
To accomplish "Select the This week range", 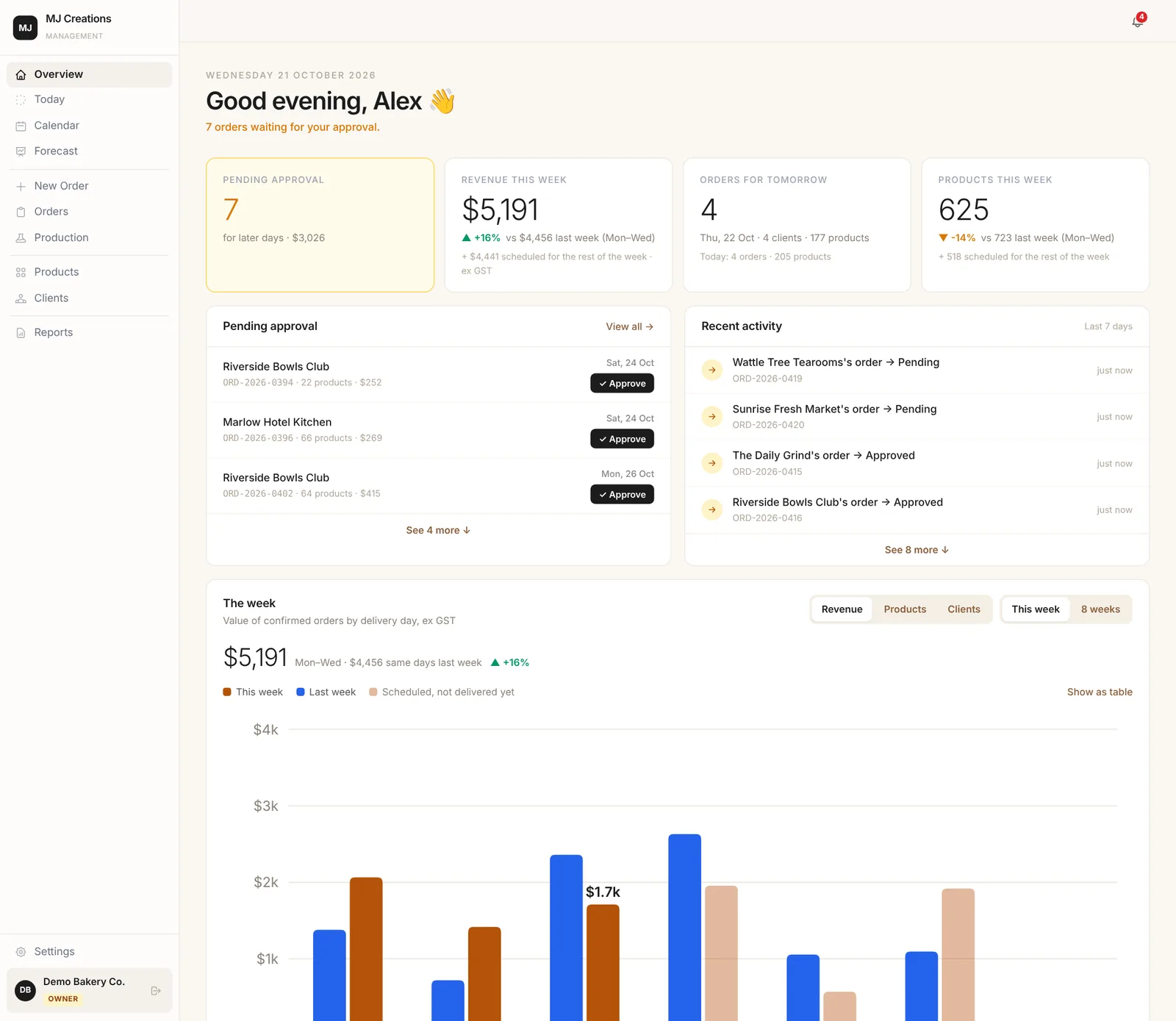I will pyautogui.click(x=1036, y=609).
